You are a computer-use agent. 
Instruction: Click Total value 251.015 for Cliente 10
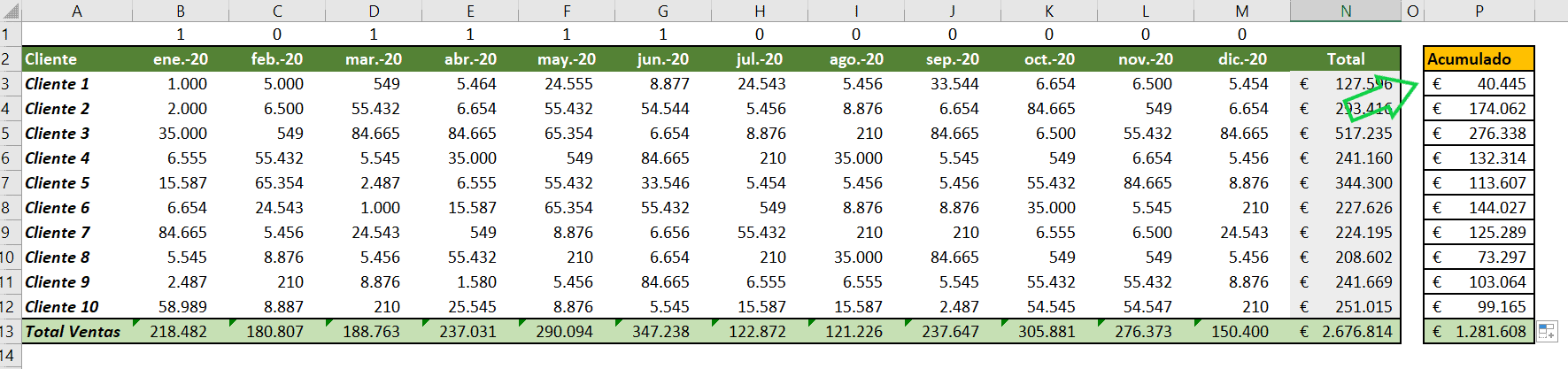point(1346,307)
